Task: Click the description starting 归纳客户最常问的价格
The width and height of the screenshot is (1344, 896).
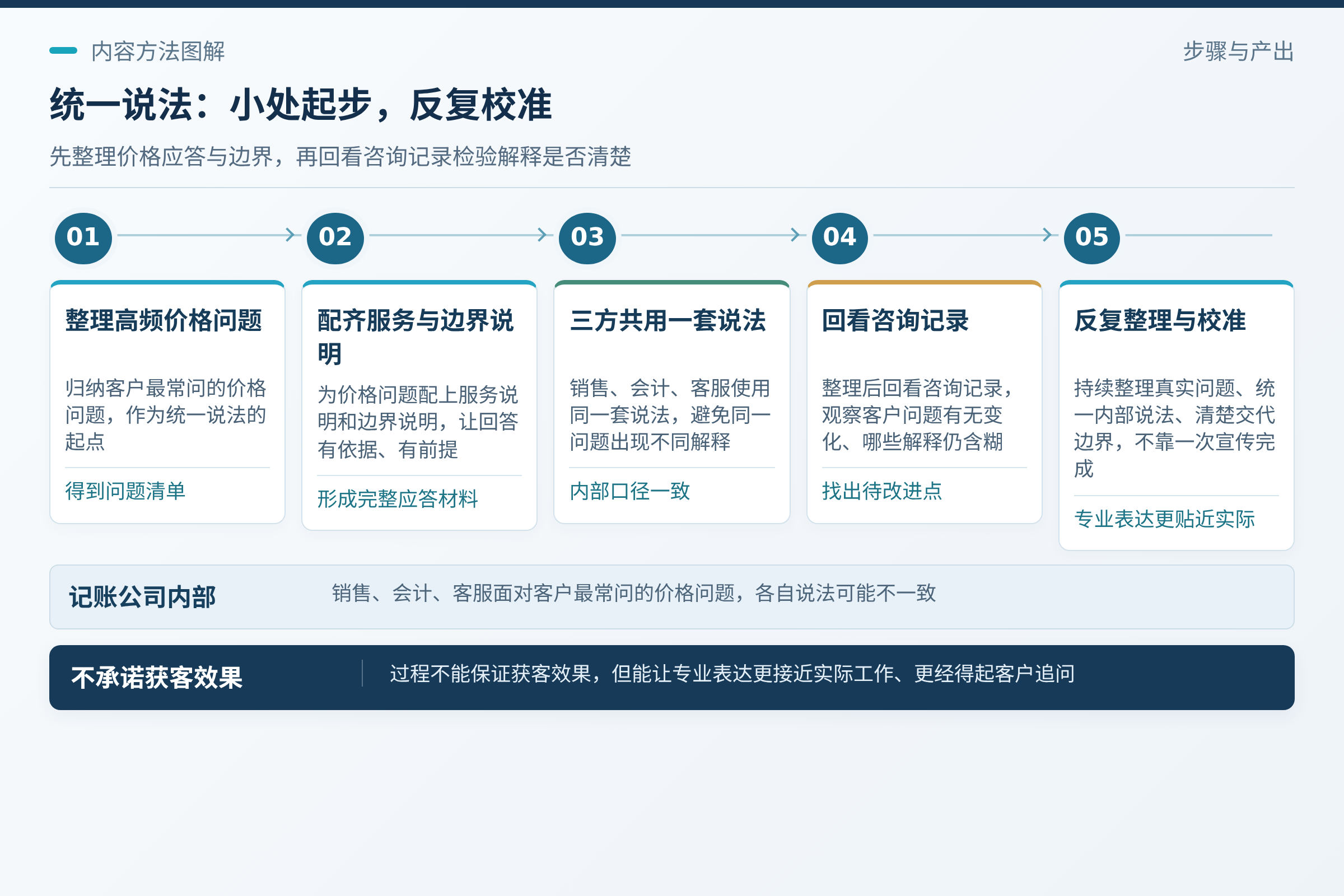Action: (x=166, y=415)
